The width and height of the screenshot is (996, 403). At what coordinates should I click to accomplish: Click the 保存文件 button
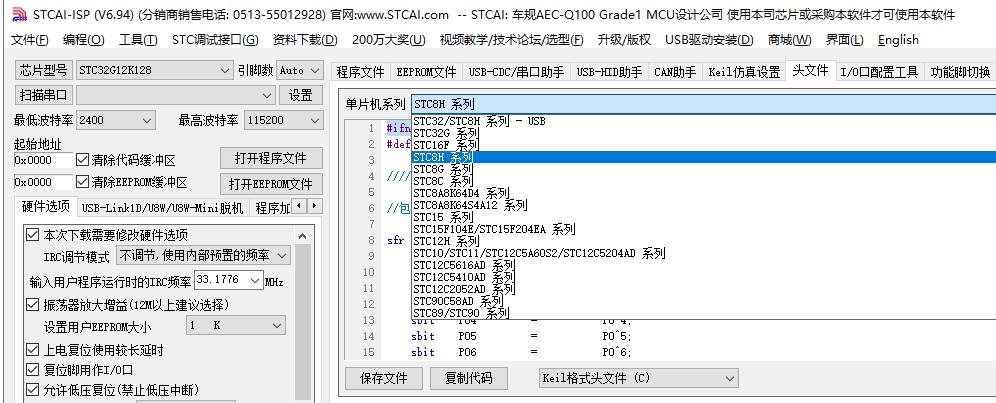(x=384, y=378)
